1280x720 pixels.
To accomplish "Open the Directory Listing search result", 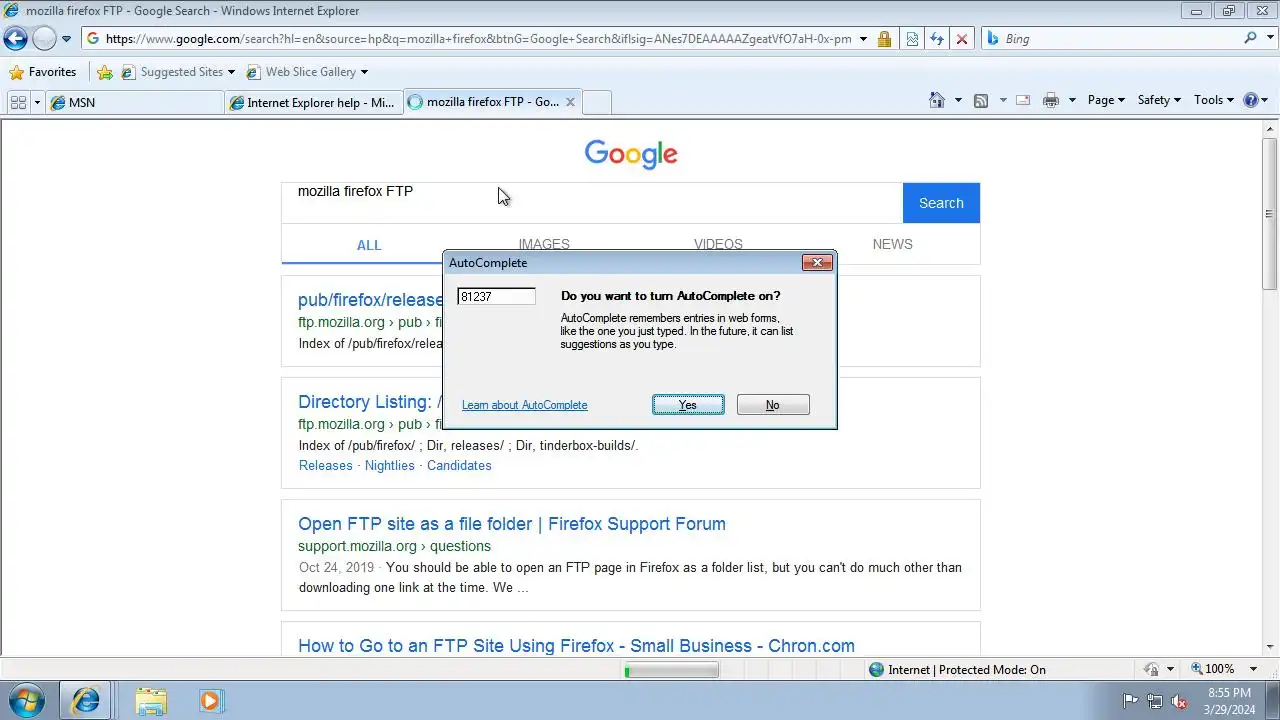I will 370,402.
